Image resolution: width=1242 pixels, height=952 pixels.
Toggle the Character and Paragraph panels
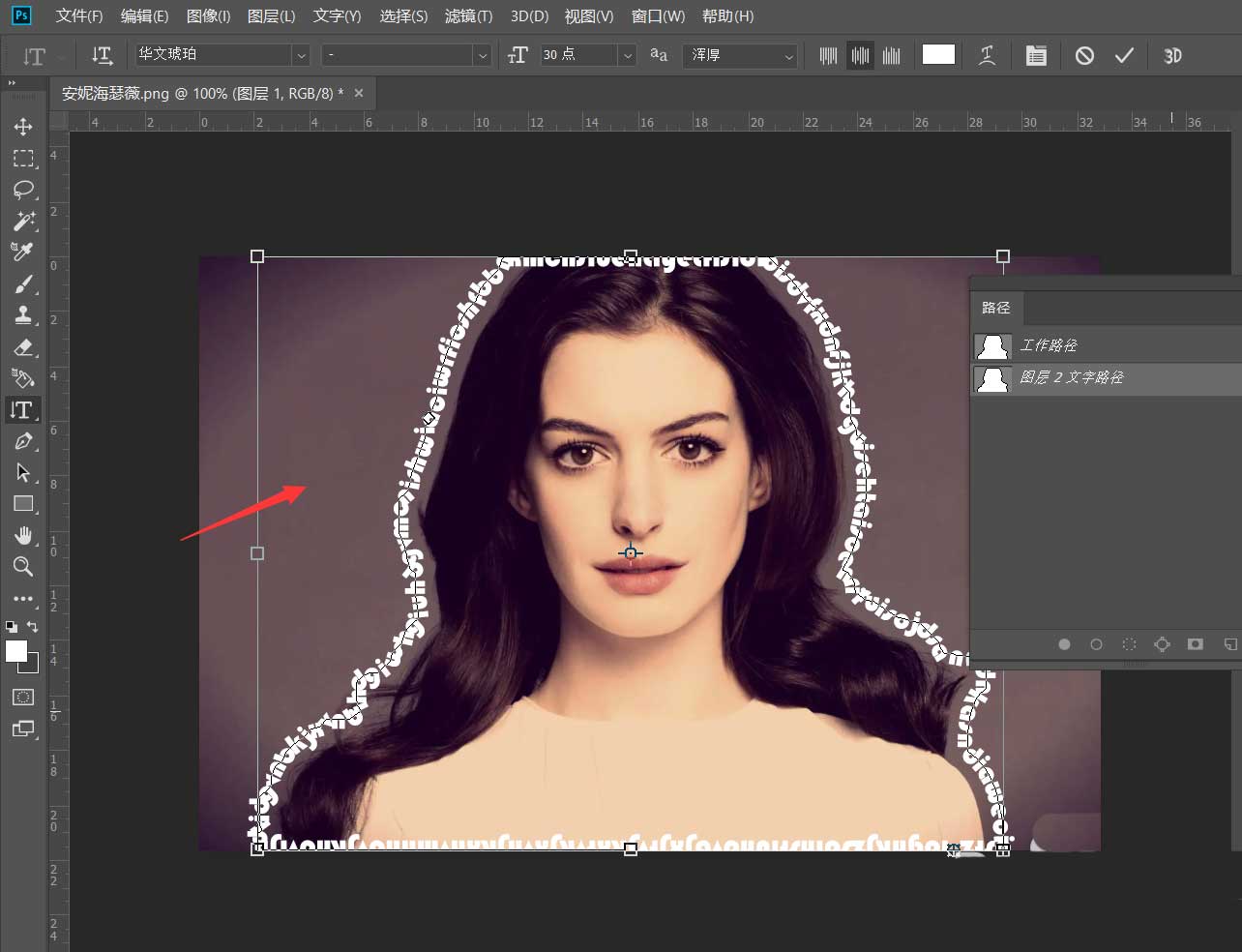[1036, 55]
